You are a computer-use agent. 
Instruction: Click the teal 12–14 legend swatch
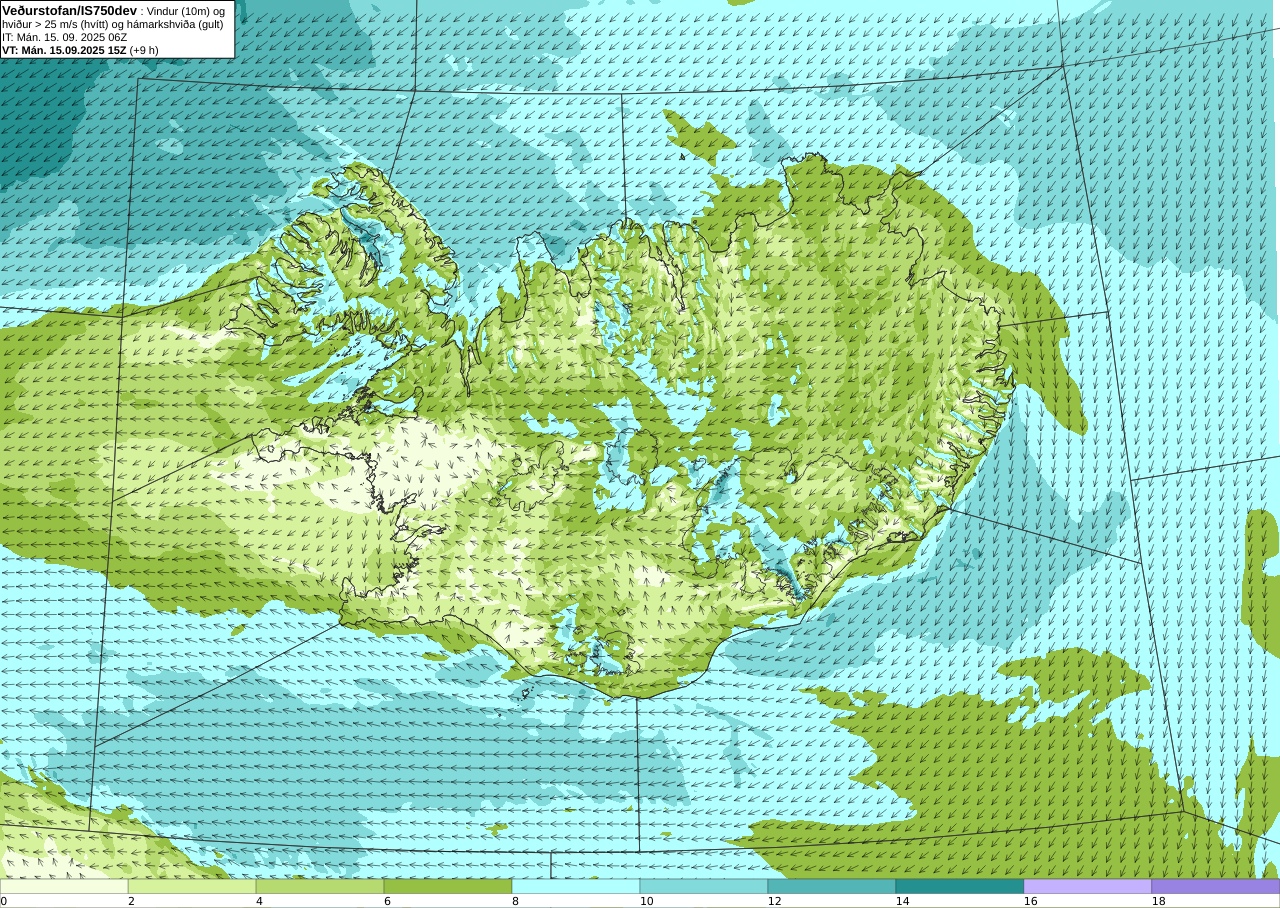click(x=832, y=886)
